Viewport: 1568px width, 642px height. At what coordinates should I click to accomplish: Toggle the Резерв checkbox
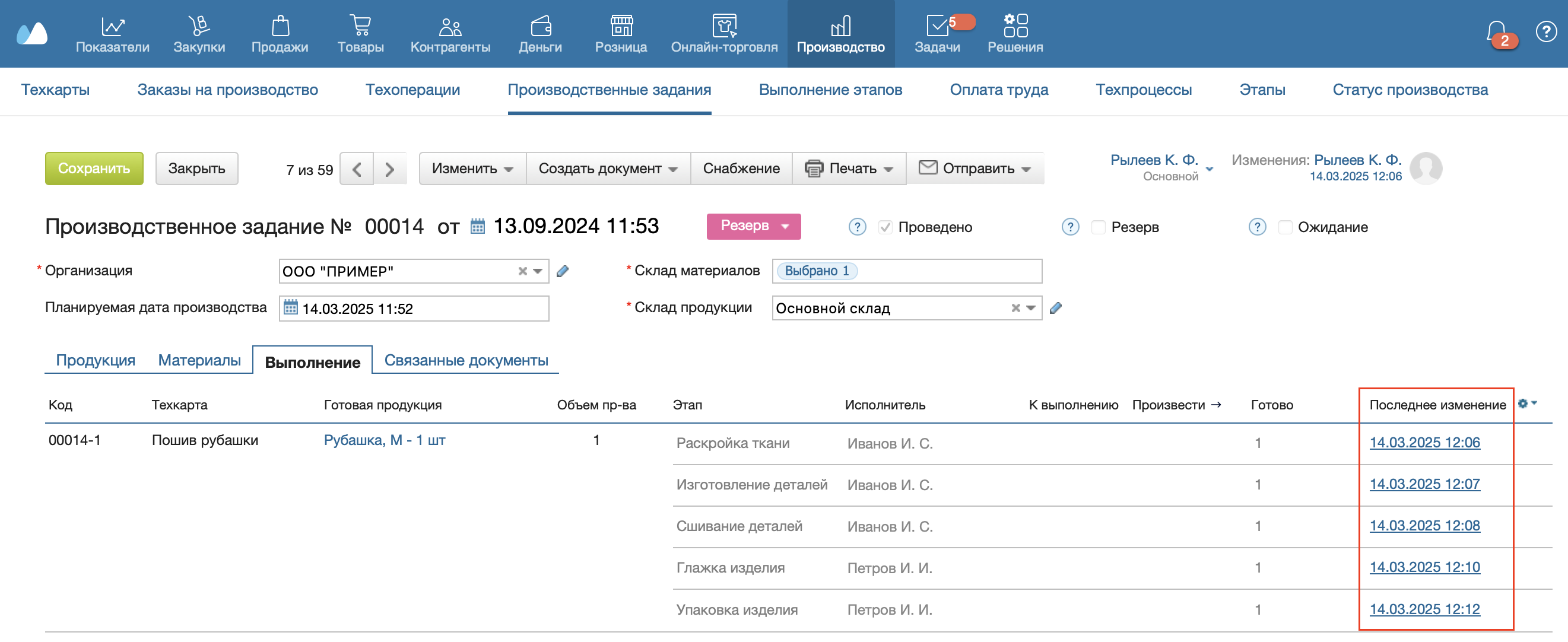[x=1098, y=227]
